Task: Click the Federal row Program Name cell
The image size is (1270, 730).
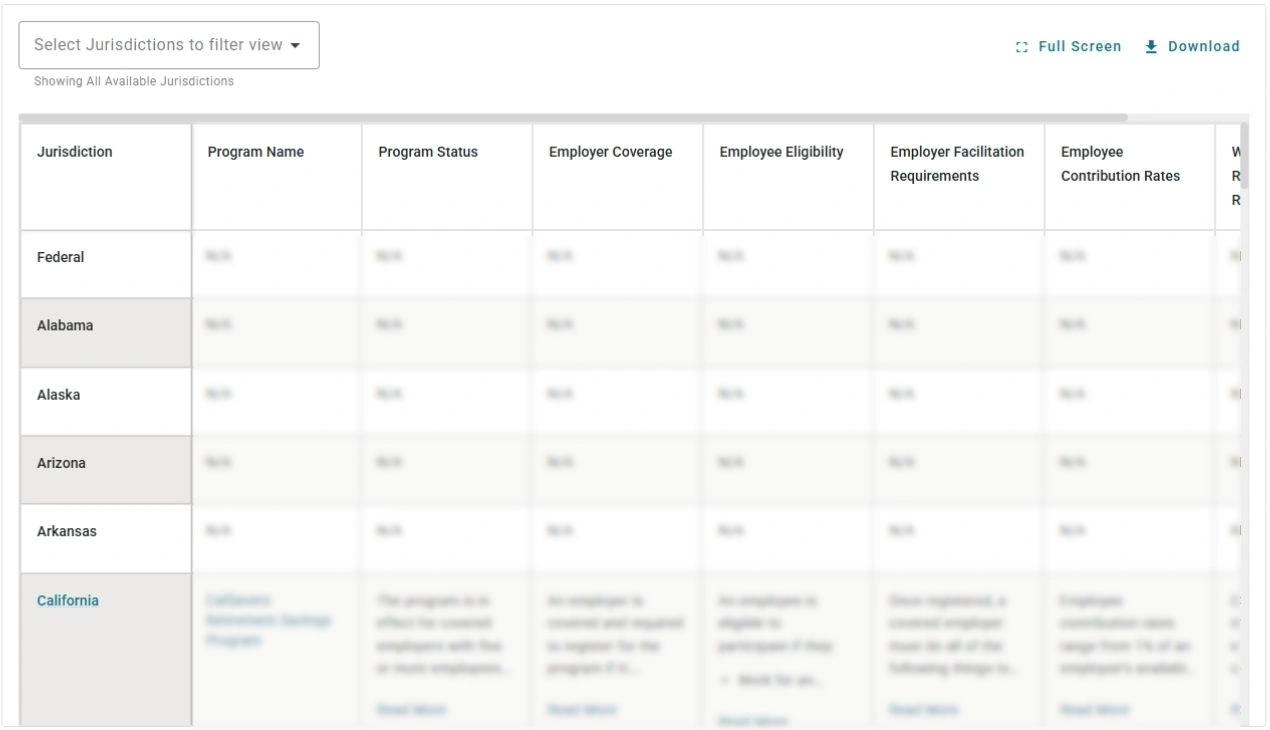Action: click(x=277, y=264)
